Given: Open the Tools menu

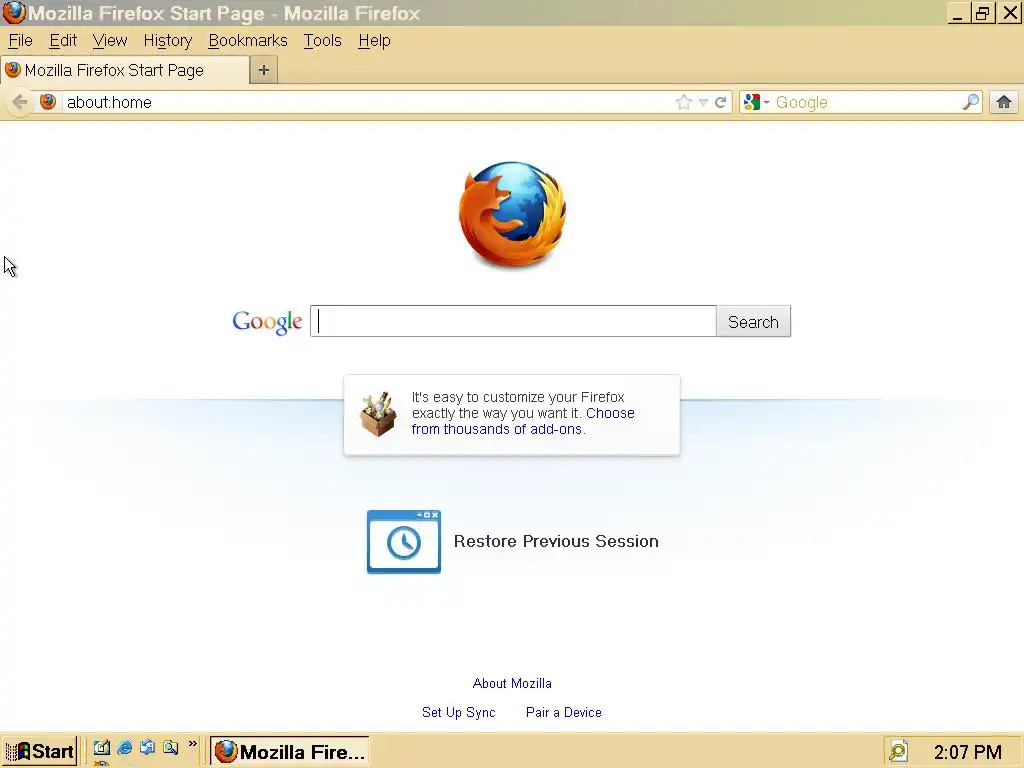Looking at the screenshot, I should tap(323, 40).
